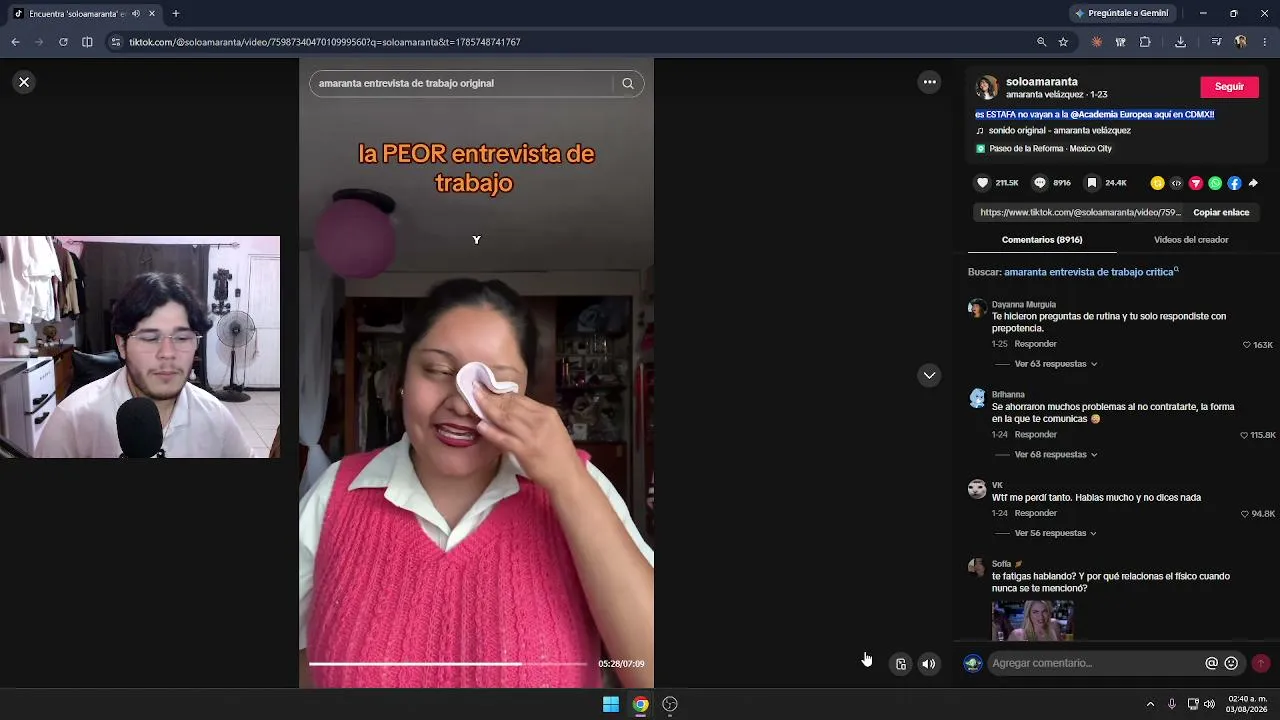Reply to Dayanna Murguía's comment with Responder
This screenshot has width=1280, height=720.
[1035, 344]
